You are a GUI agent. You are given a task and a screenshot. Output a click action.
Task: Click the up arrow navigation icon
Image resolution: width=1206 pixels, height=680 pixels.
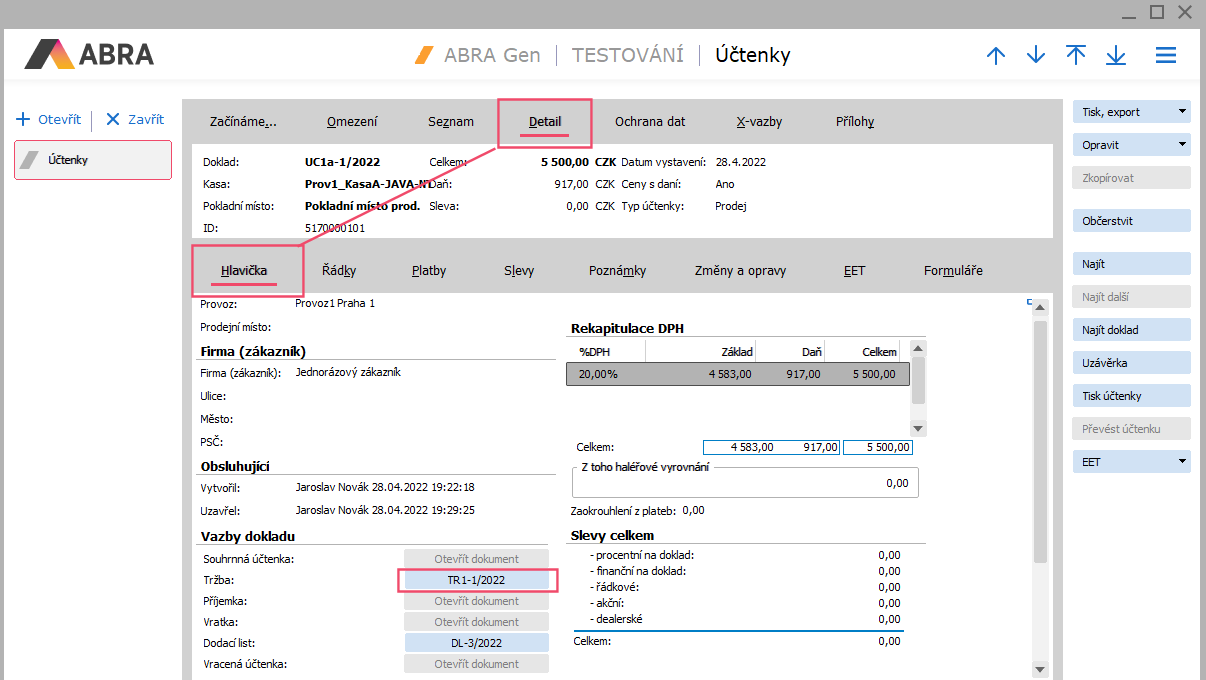[995, 56]
